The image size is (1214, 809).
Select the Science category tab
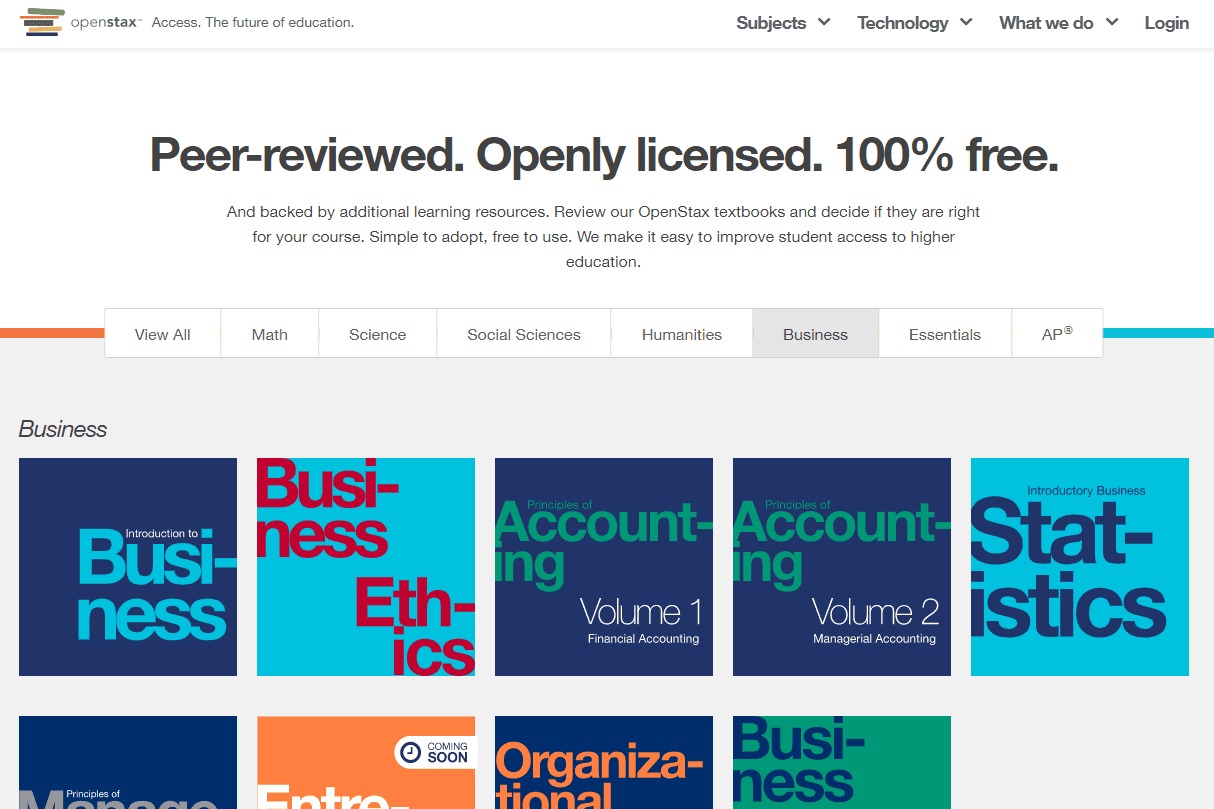377,333
